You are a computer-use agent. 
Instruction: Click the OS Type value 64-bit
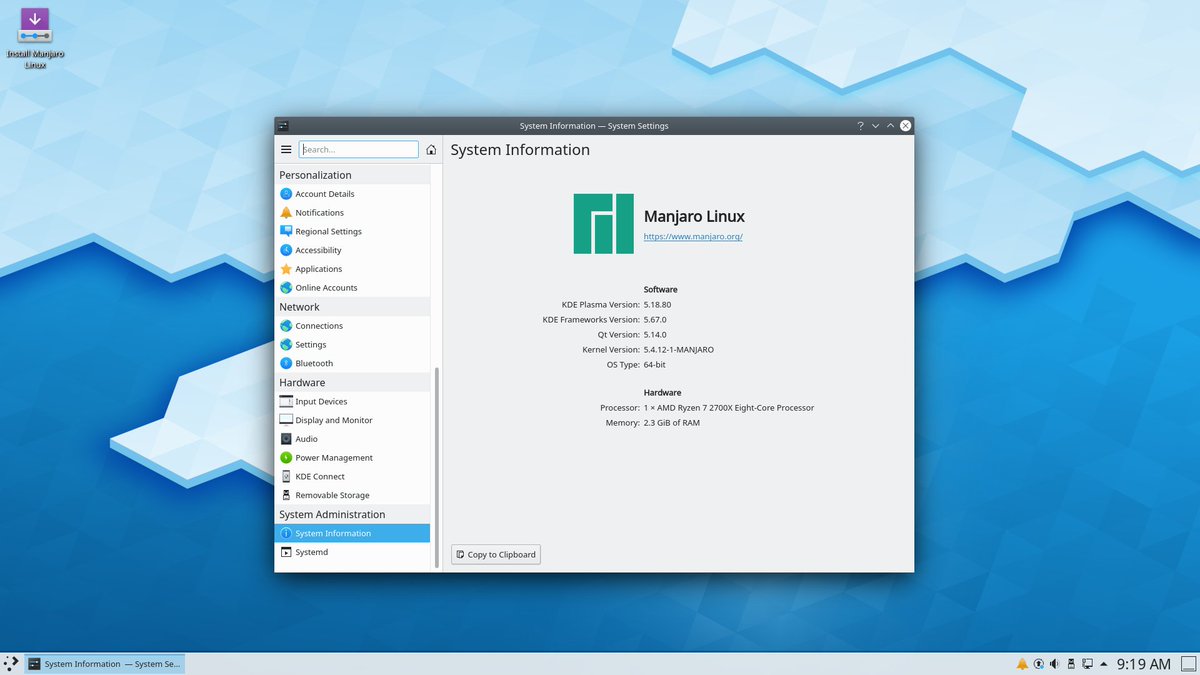point(655,365)
